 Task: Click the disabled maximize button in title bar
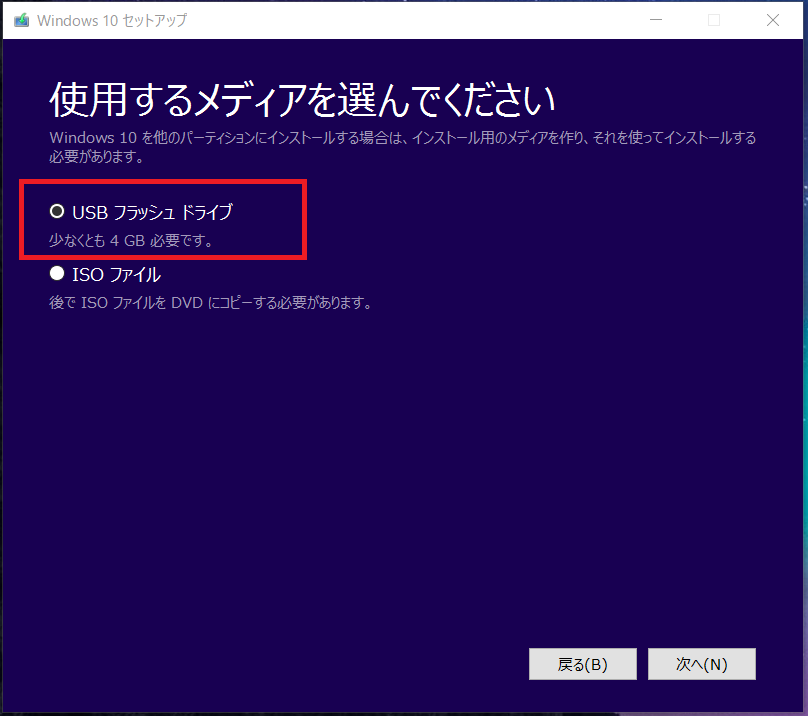[714, 20]
